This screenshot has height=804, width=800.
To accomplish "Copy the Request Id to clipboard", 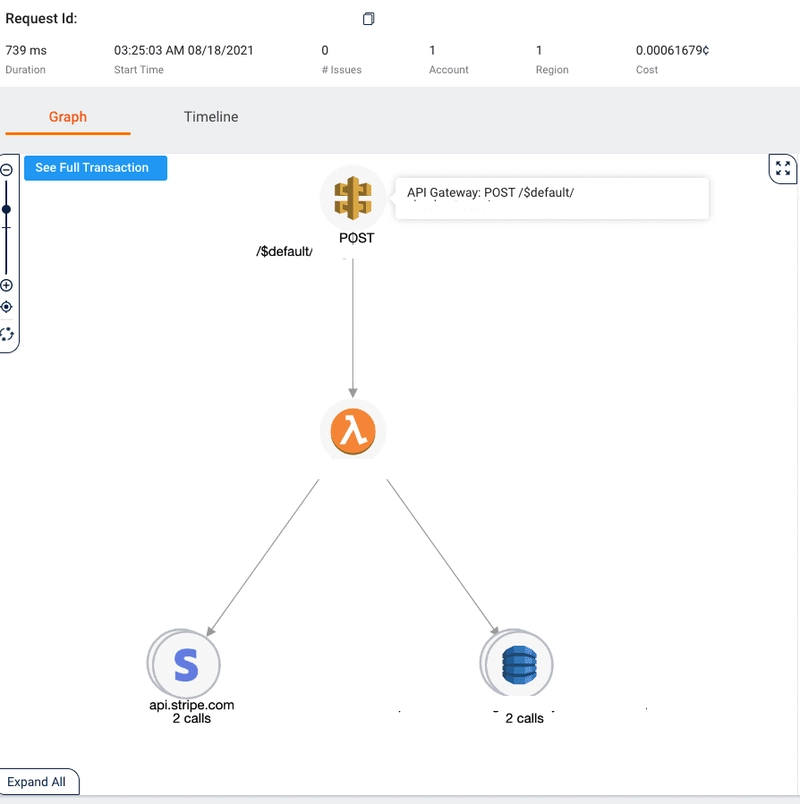I will tap(369, 19).
